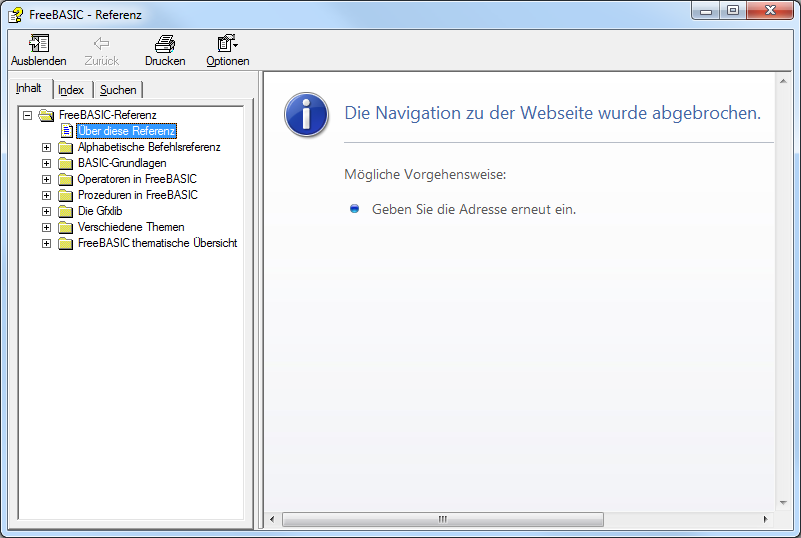The height and width of the screenshot is (538, 801).
Task: Click the horizontal scrollbar thumb
Action: 442,519
